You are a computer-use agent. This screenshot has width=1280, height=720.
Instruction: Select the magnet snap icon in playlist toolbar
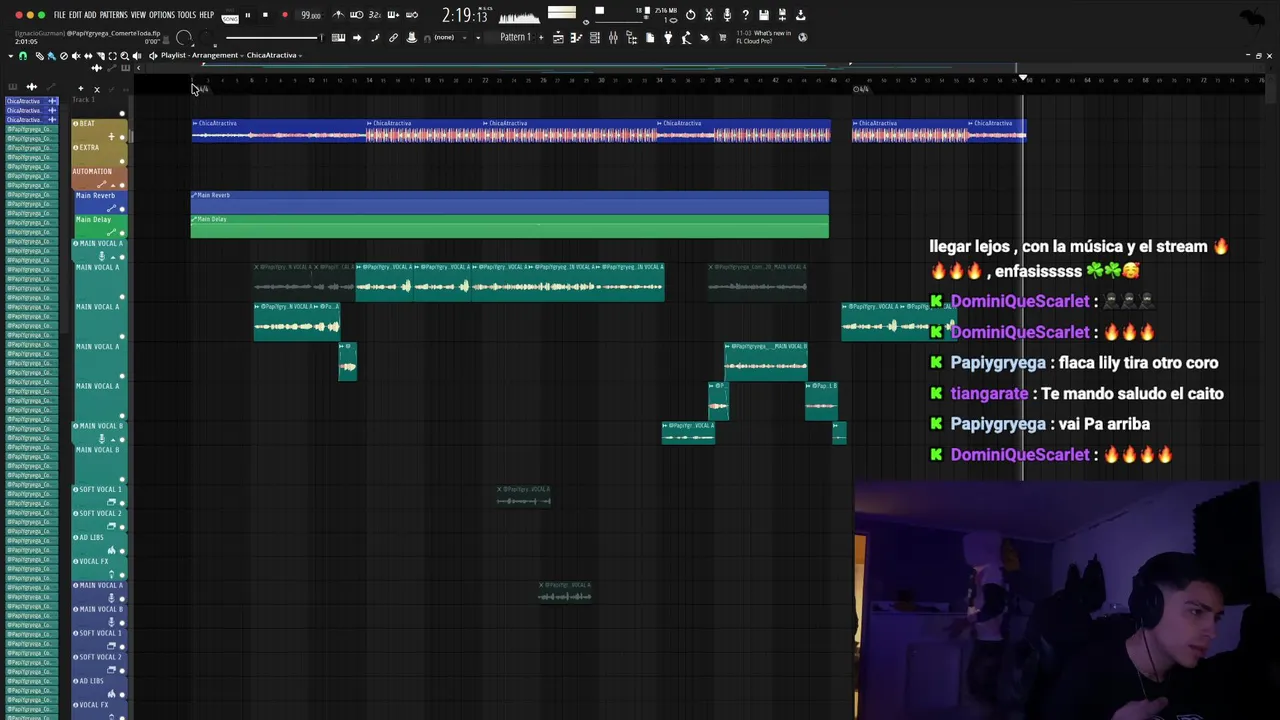click(x=23, y=56)
